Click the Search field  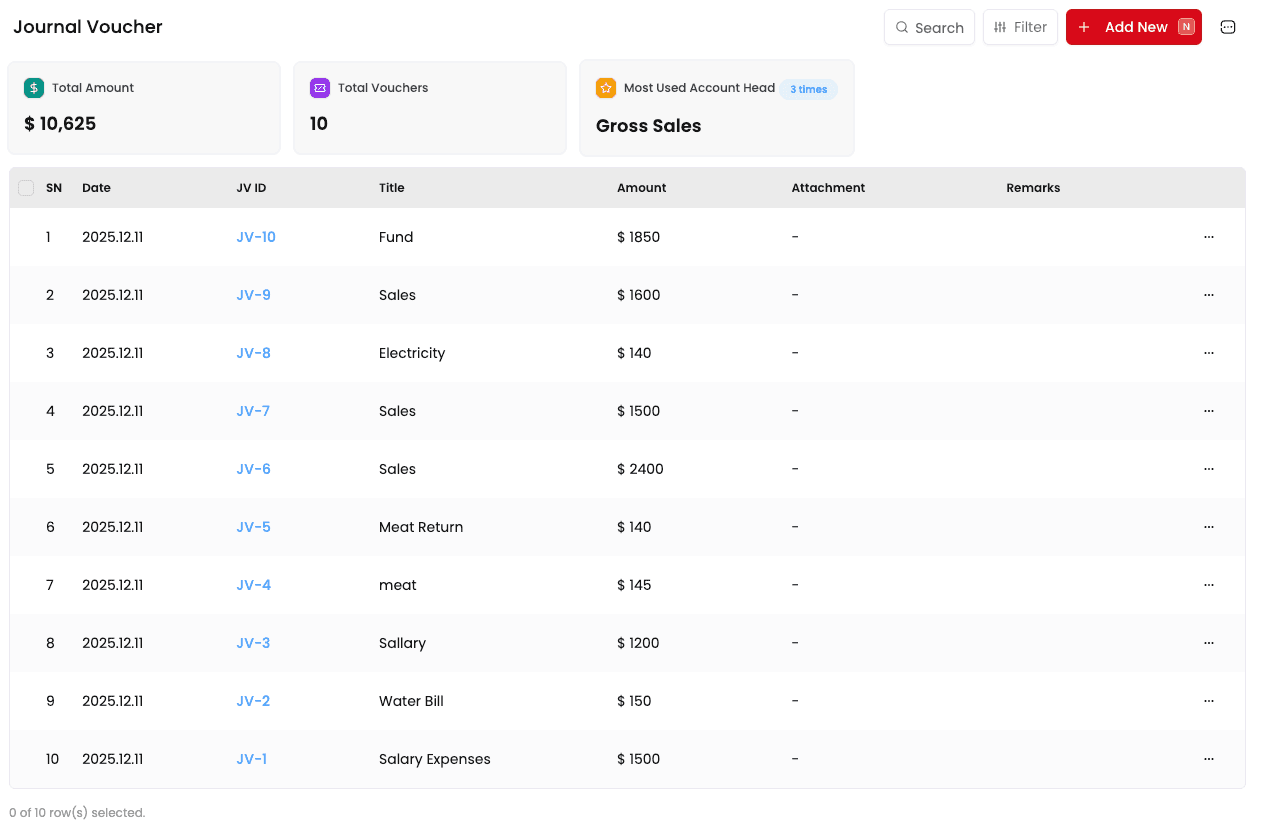(929, 27)
